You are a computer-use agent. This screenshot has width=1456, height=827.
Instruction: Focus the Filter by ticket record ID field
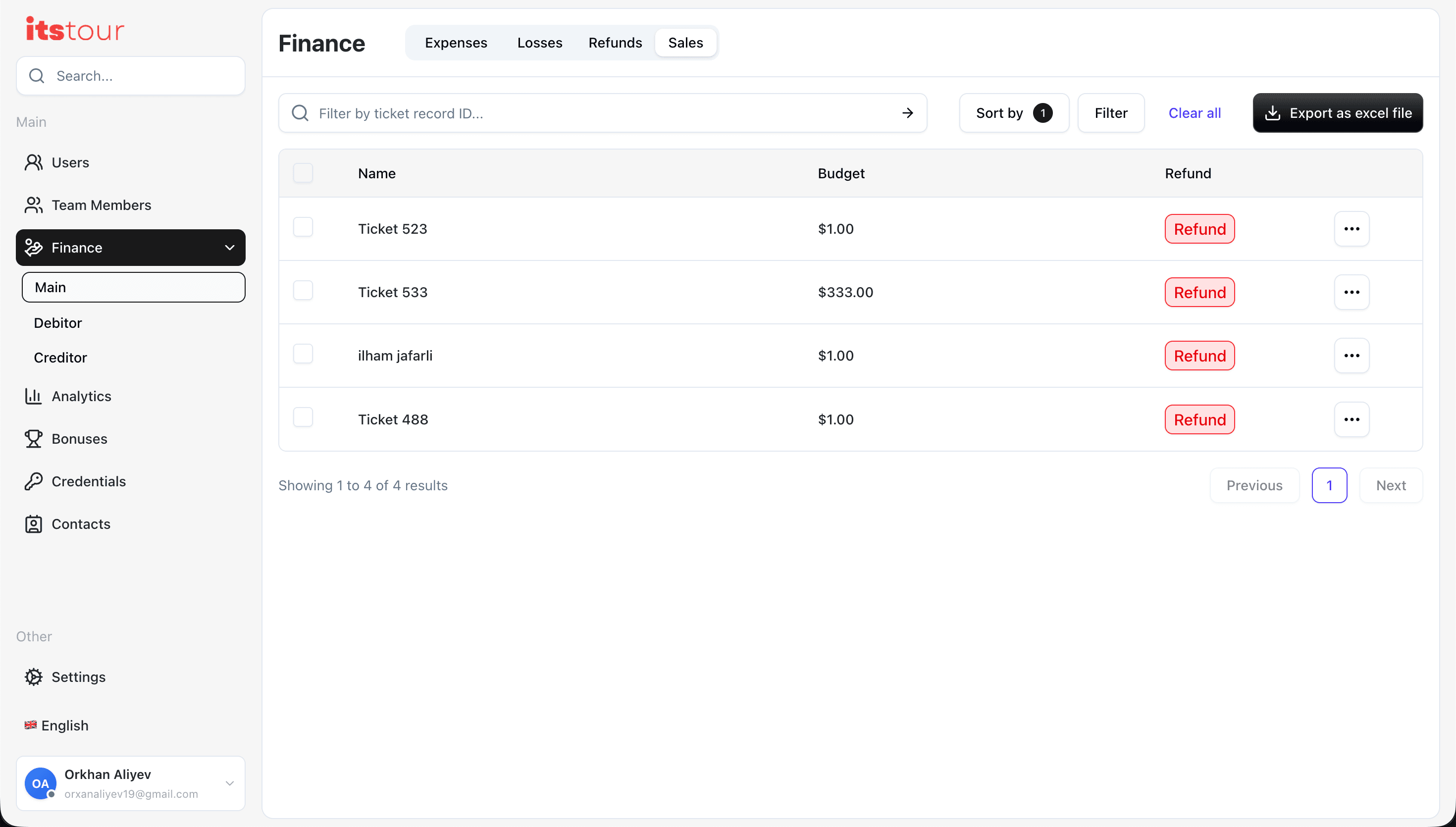[x=602, y=113]
